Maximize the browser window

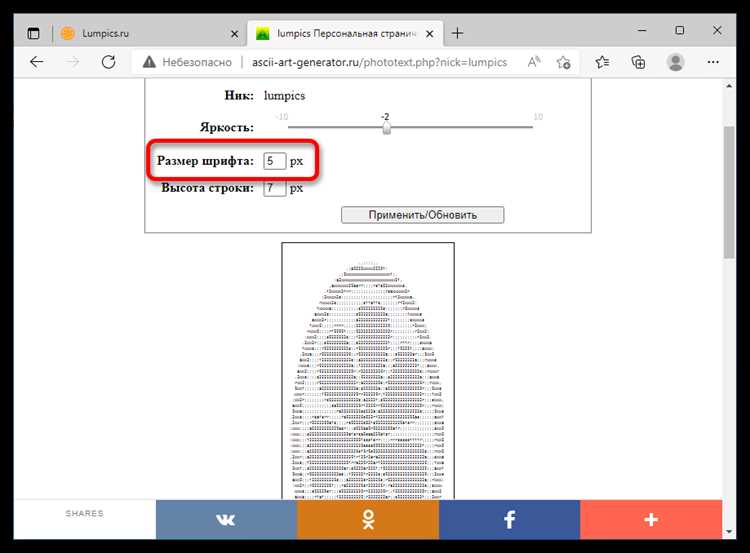679,31
